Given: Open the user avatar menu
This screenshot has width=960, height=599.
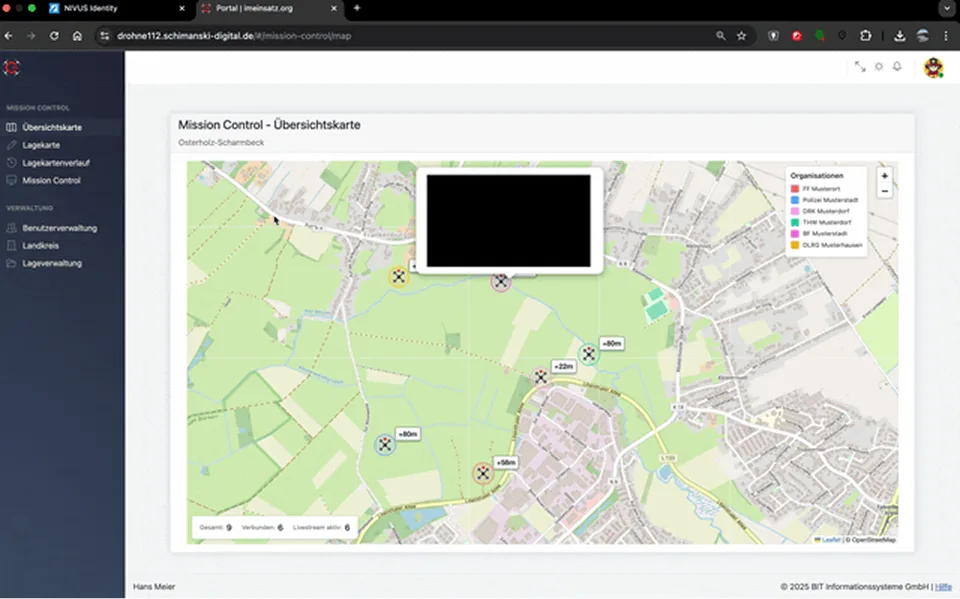Looking at the screenshot, I should (x=933, y=67).
